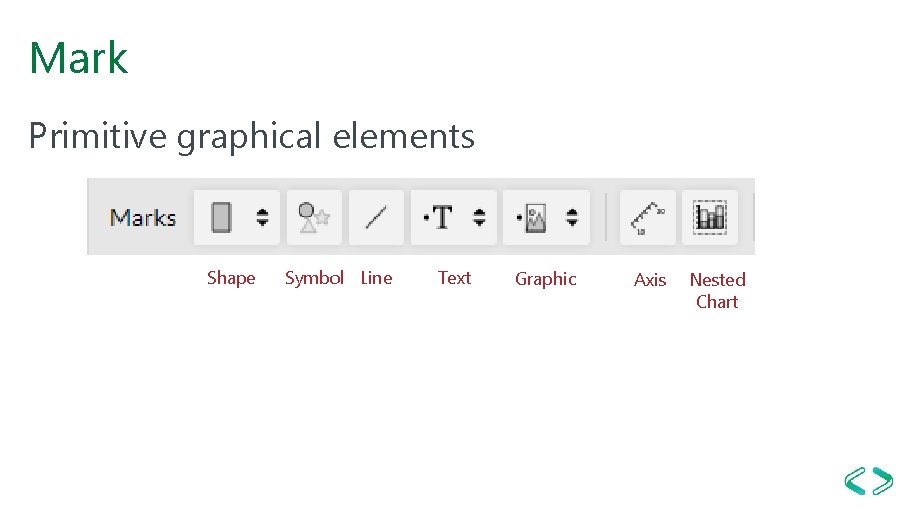Click the red Graphic caption
Viewport: 907px width, 510px height.
pos(545,279)
